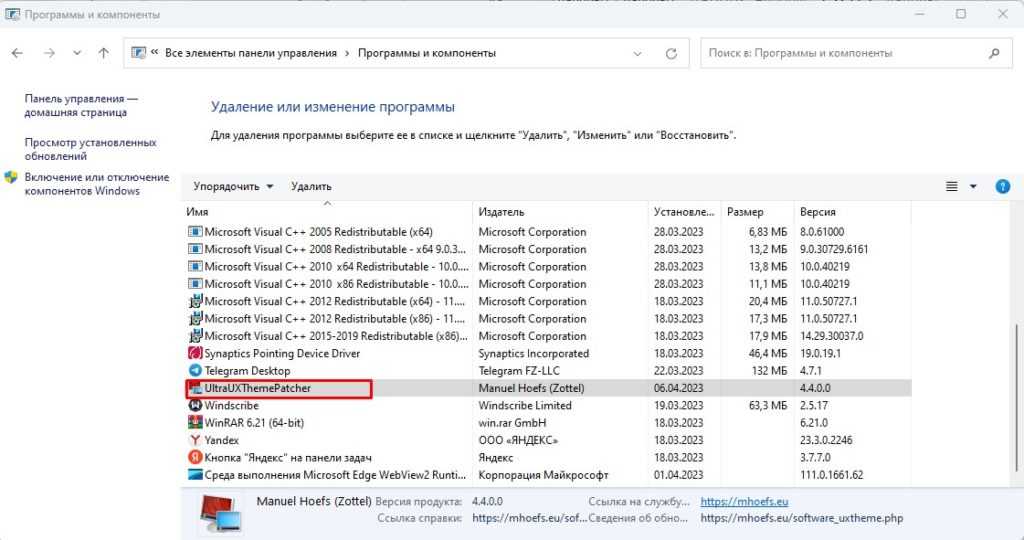Open the Упорядочить dropdown menu
The image size is (1024, 540).
(x=233, y=186)
